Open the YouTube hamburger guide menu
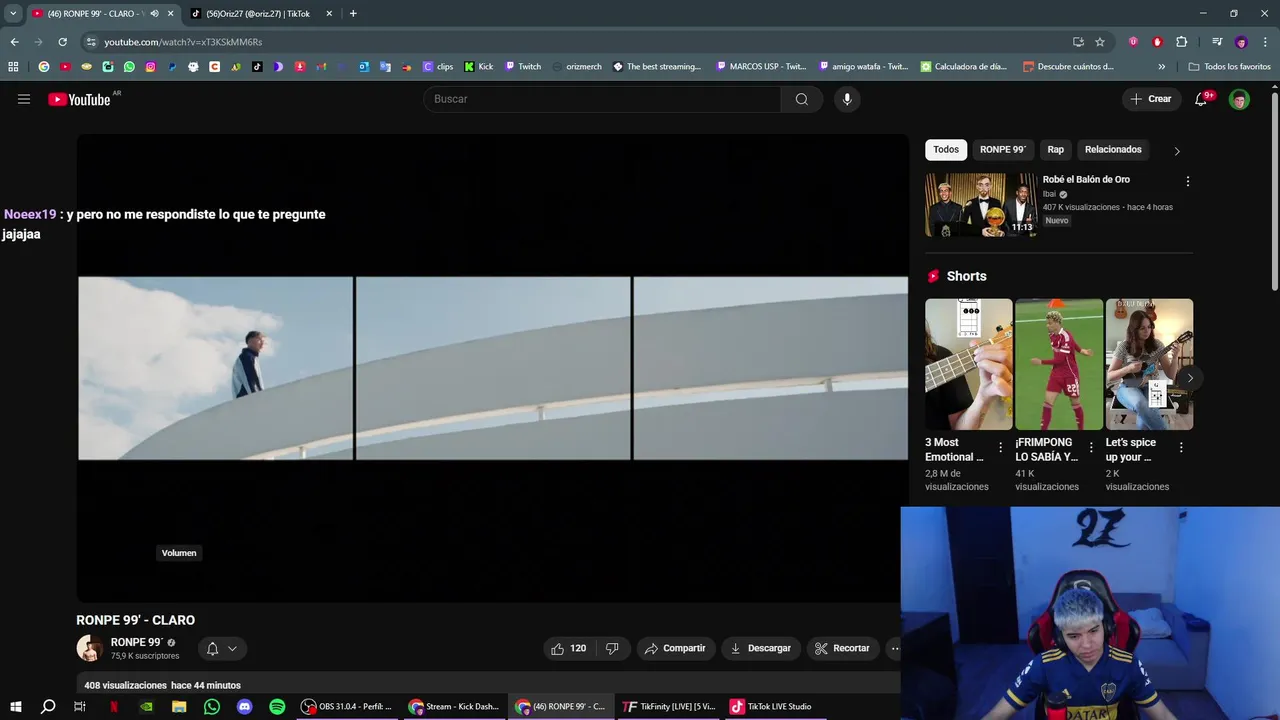 24,99
